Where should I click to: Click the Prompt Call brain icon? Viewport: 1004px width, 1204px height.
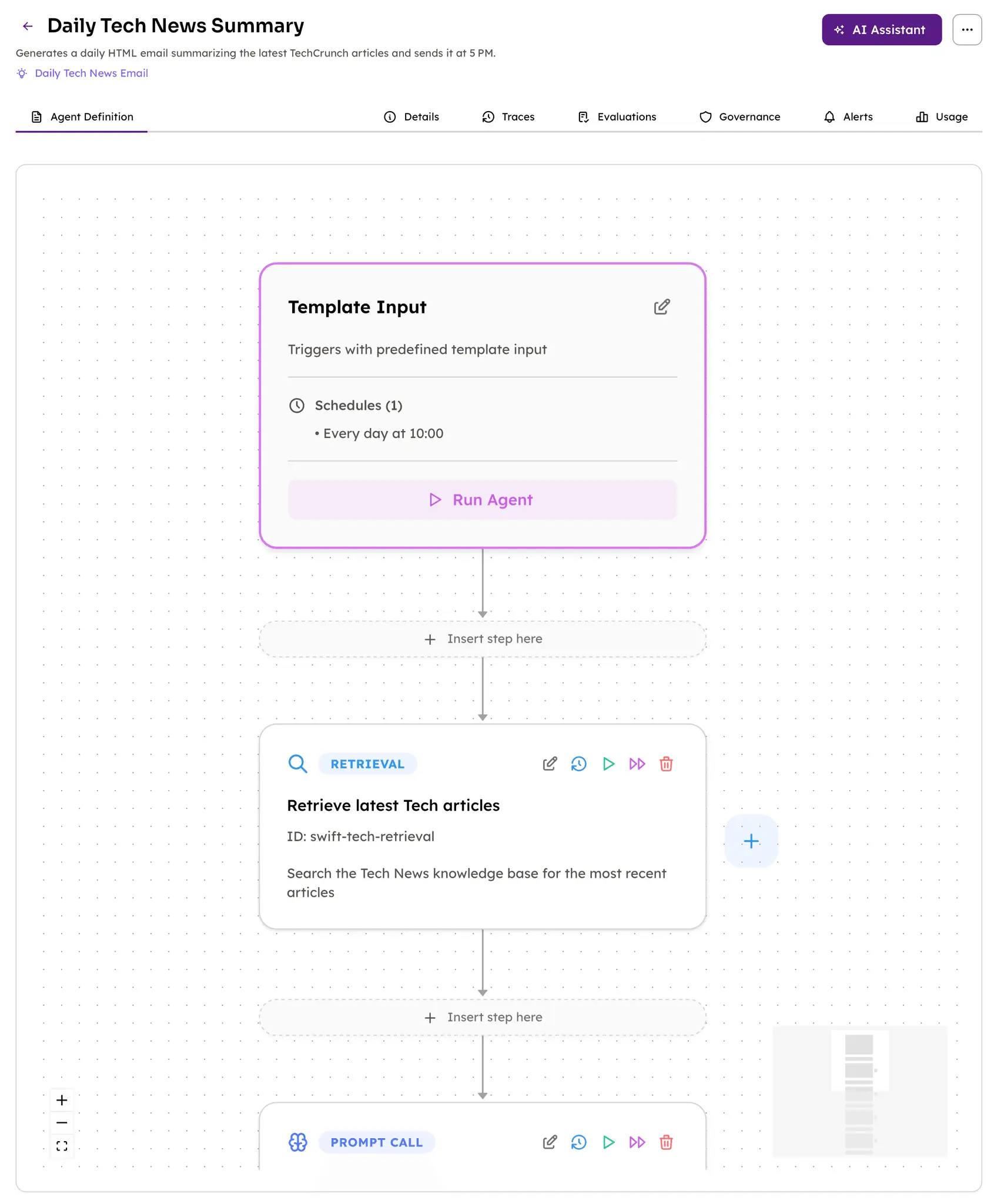point(298,1142)
